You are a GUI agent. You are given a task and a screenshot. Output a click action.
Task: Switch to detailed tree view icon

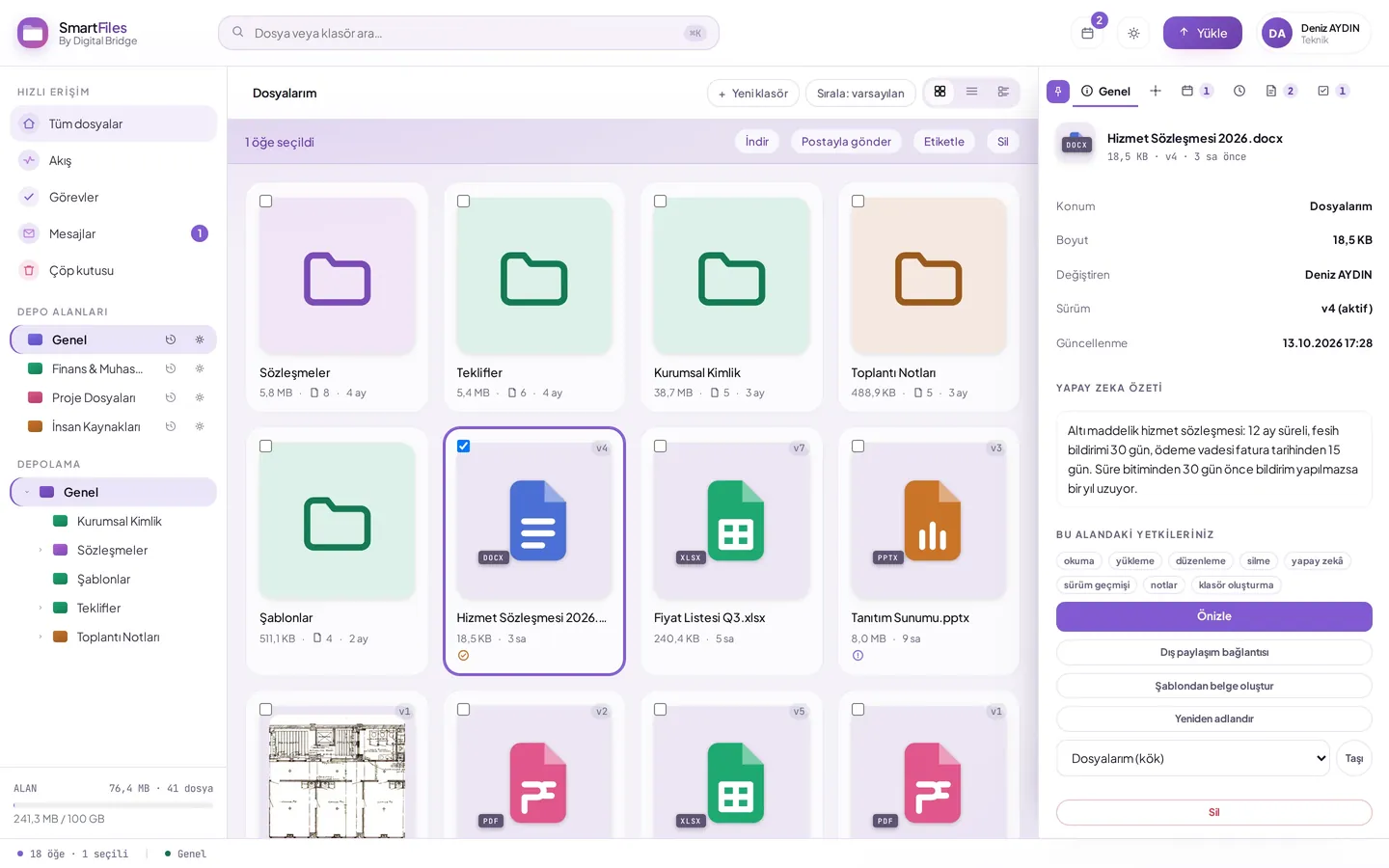point(1003,92)
